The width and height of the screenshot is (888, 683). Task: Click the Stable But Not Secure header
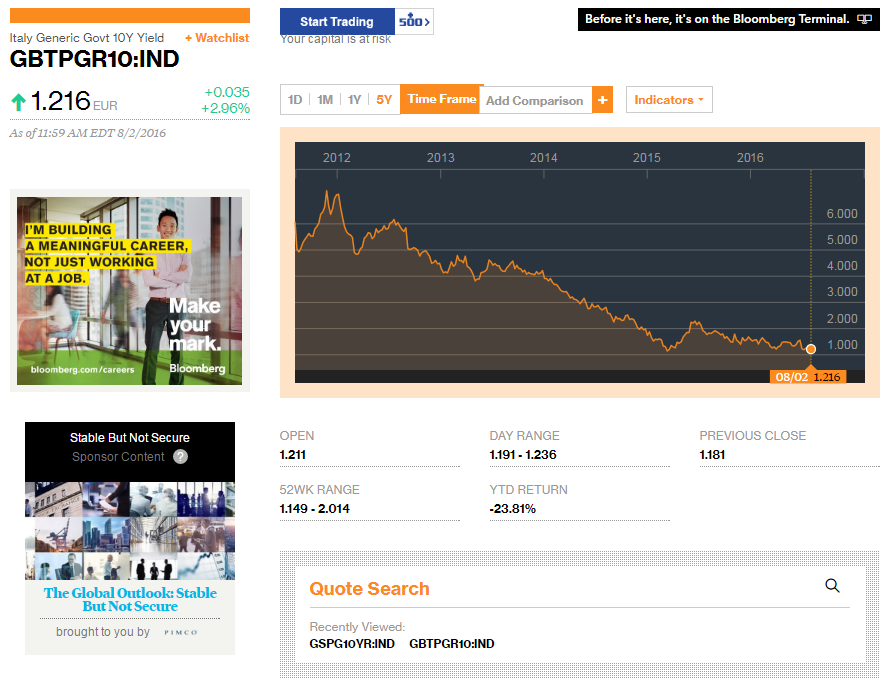tap(130, 438)
